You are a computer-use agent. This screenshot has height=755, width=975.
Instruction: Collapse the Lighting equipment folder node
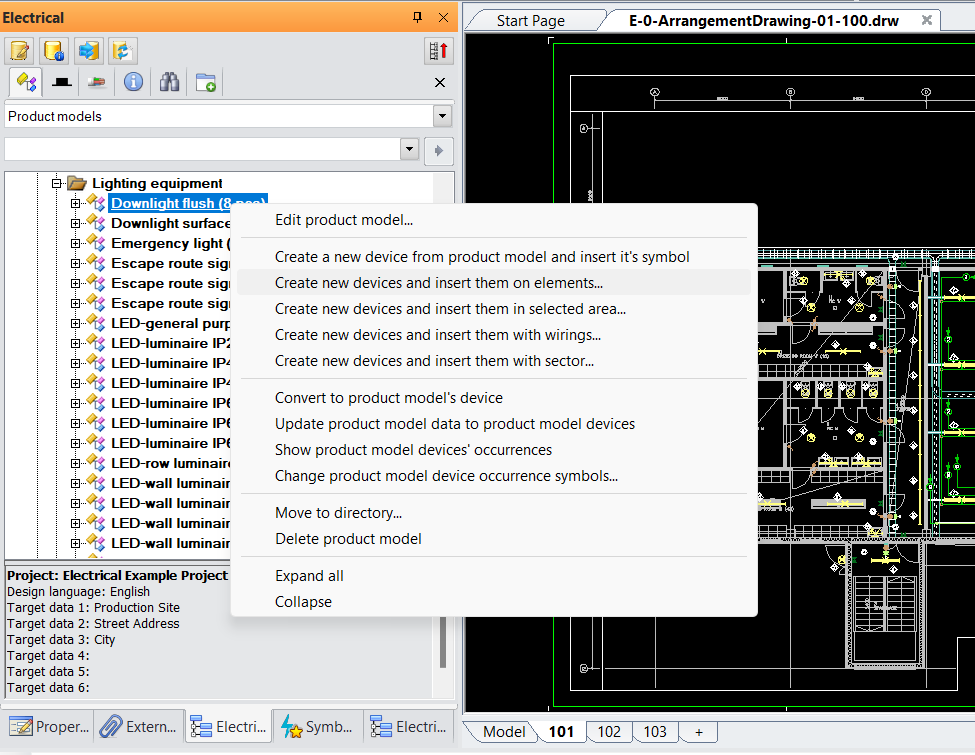click(x=57, y=183)
